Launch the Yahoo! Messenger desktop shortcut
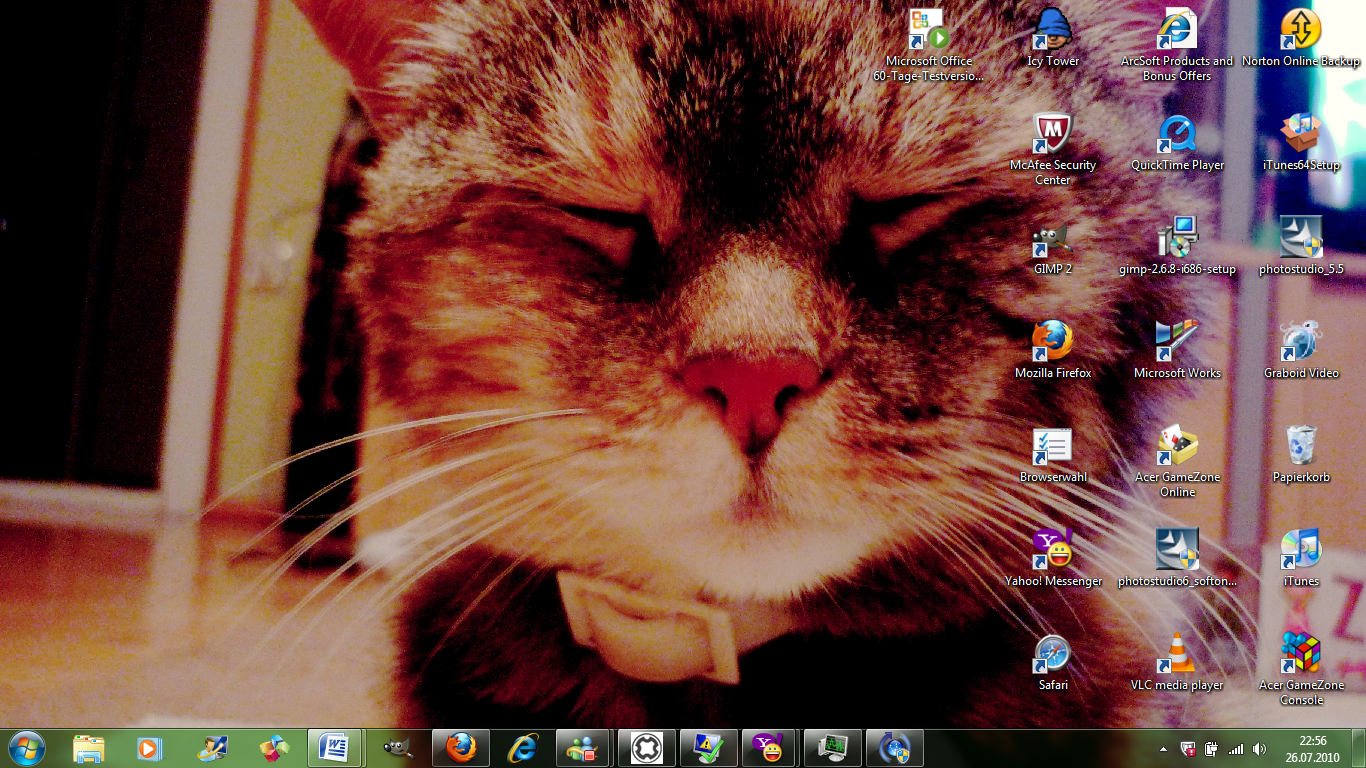Image resolution: width=1366 pixels, height=768 pixels. [x=1053, y=560]
